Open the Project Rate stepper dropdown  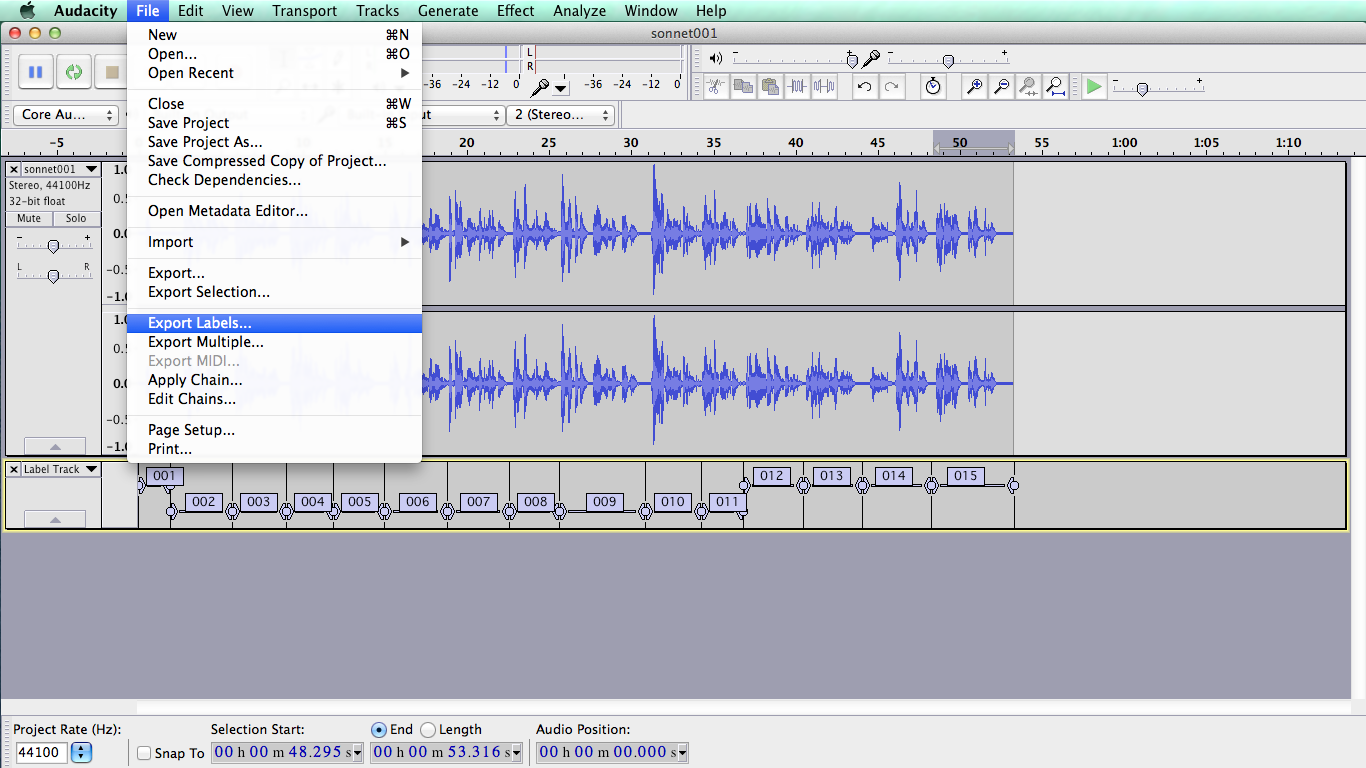(82, 753)
